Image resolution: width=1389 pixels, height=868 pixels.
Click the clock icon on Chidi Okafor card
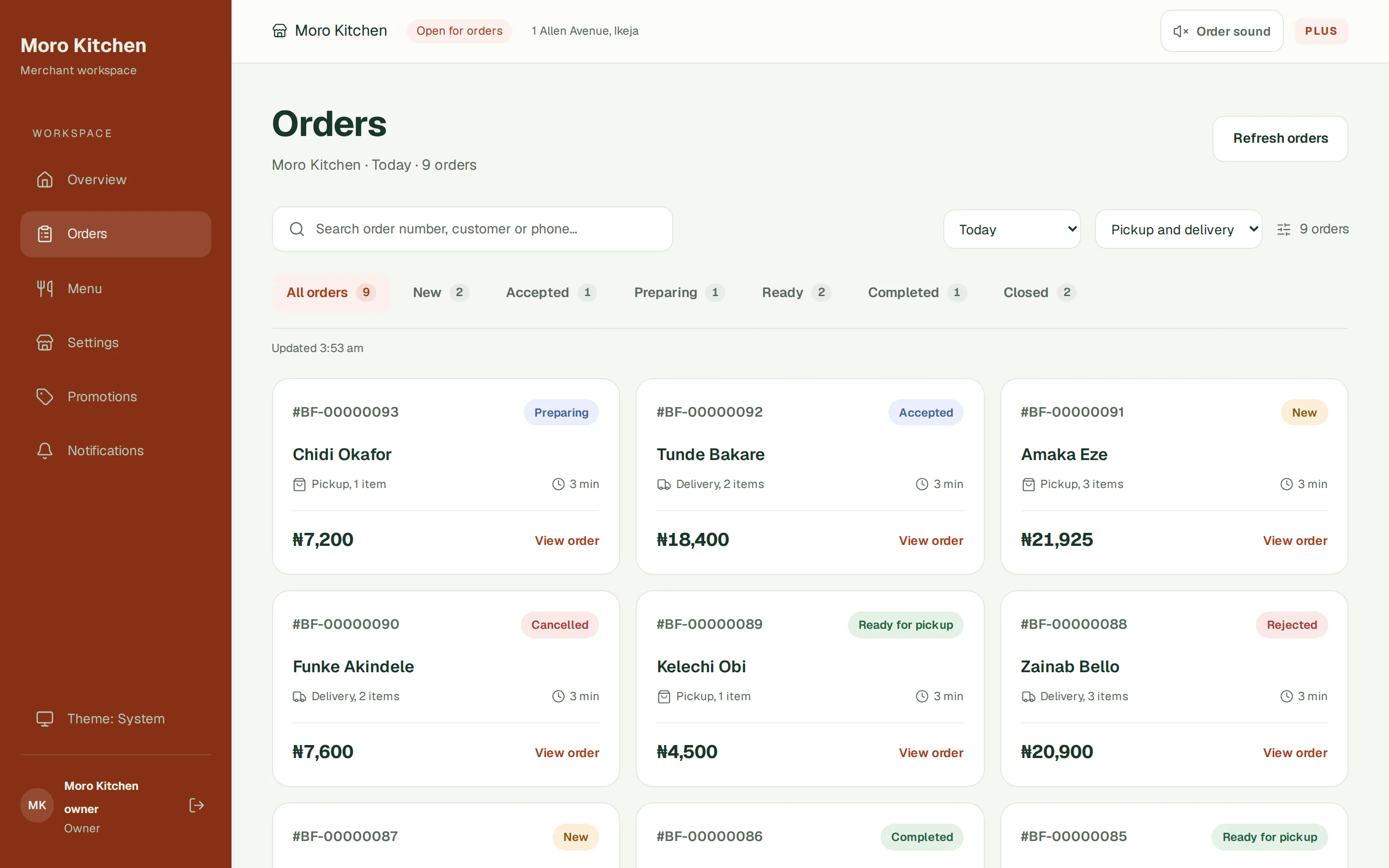(x=558, y=484)
